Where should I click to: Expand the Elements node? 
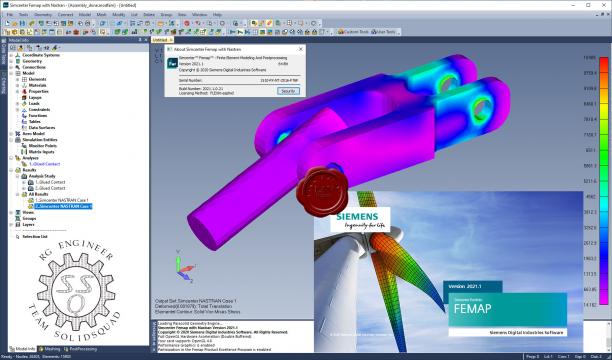(x=18, y=79)
